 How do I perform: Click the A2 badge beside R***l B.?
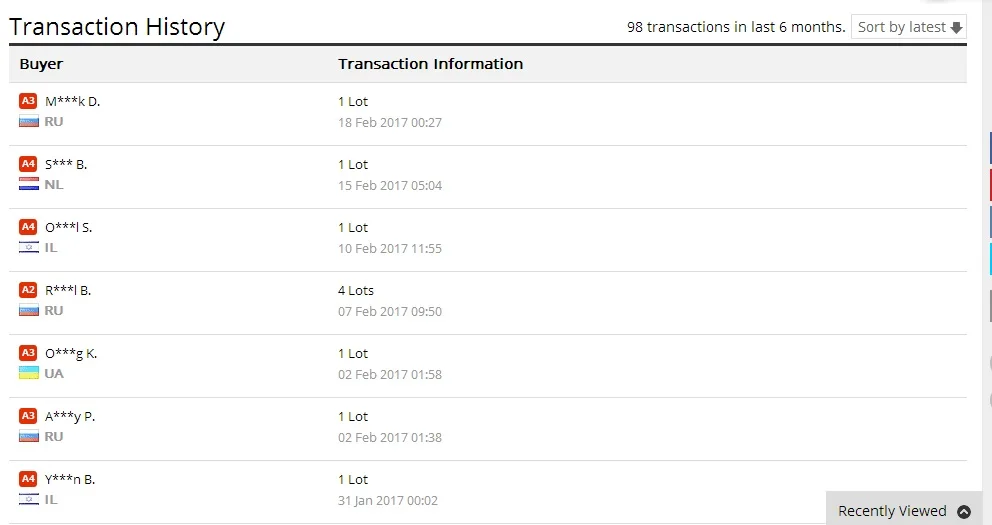(28, 290)
